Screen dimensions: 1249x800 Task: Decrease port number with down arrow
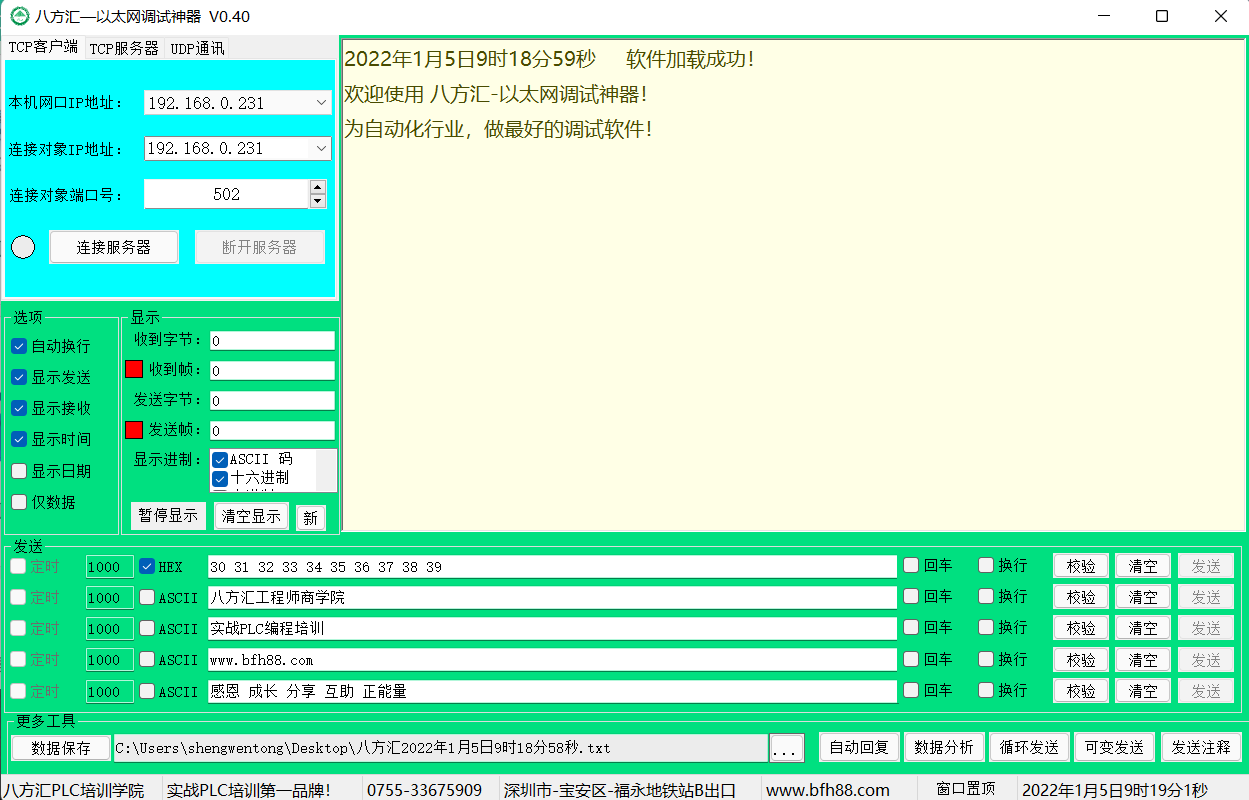(x=318, y=201)
